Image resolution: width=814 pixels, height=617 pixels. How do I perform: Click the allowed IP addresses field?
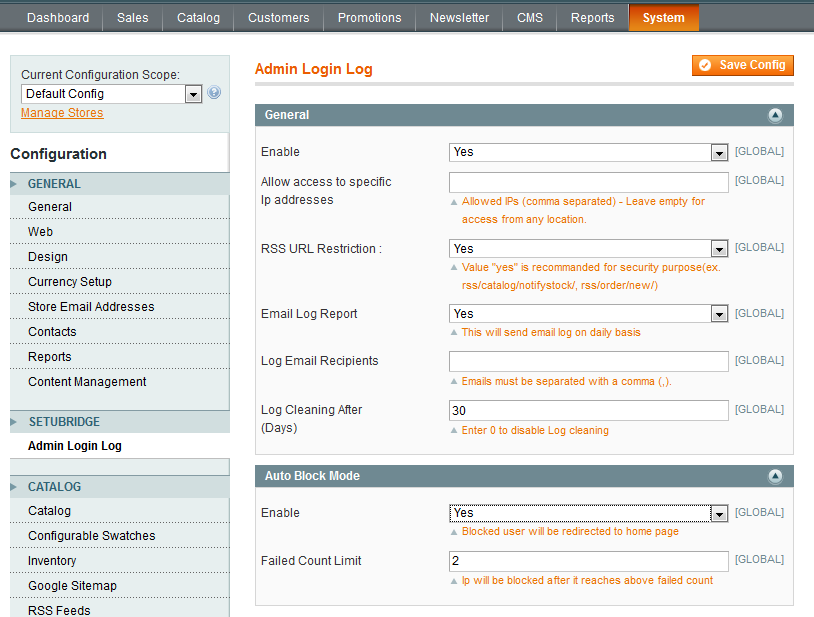click(x=588, y=182)
